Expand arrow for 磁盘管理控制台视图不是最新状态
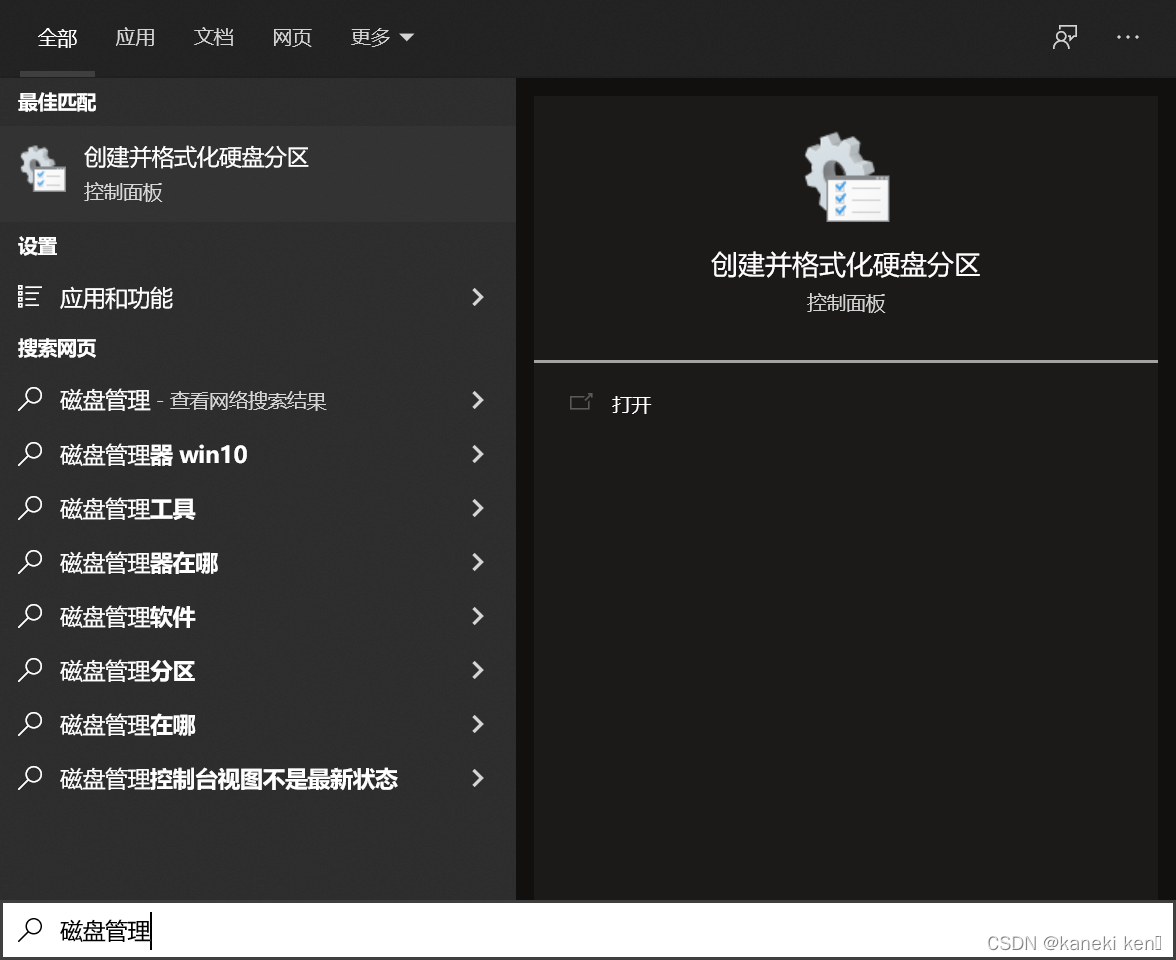Image resolution: width=1176 pixels, height=960 pixels. click(478, 778)
